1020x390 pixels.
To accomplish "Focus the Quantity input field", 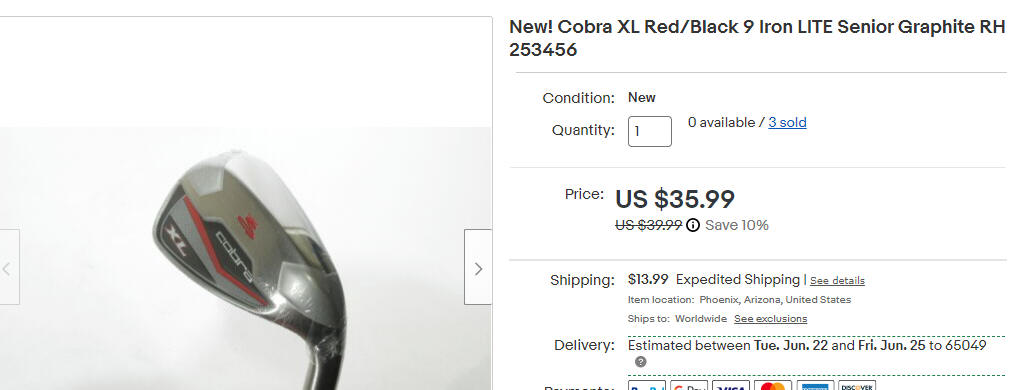I will click(x=649, y=131).
